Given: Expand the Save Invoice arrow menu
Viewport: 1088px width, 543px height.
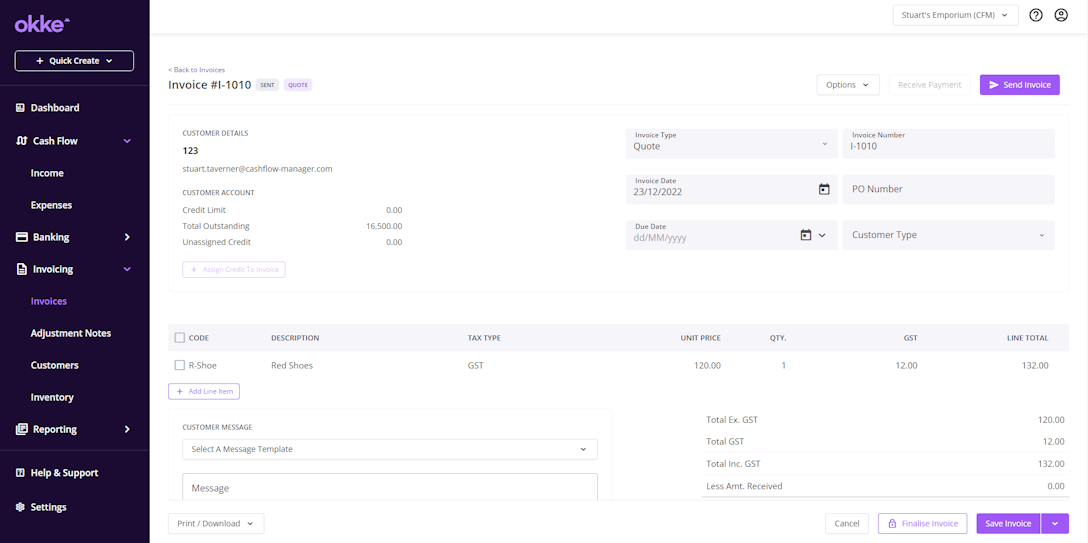Looking at the screenshot, I should (x=1055, y=523).
